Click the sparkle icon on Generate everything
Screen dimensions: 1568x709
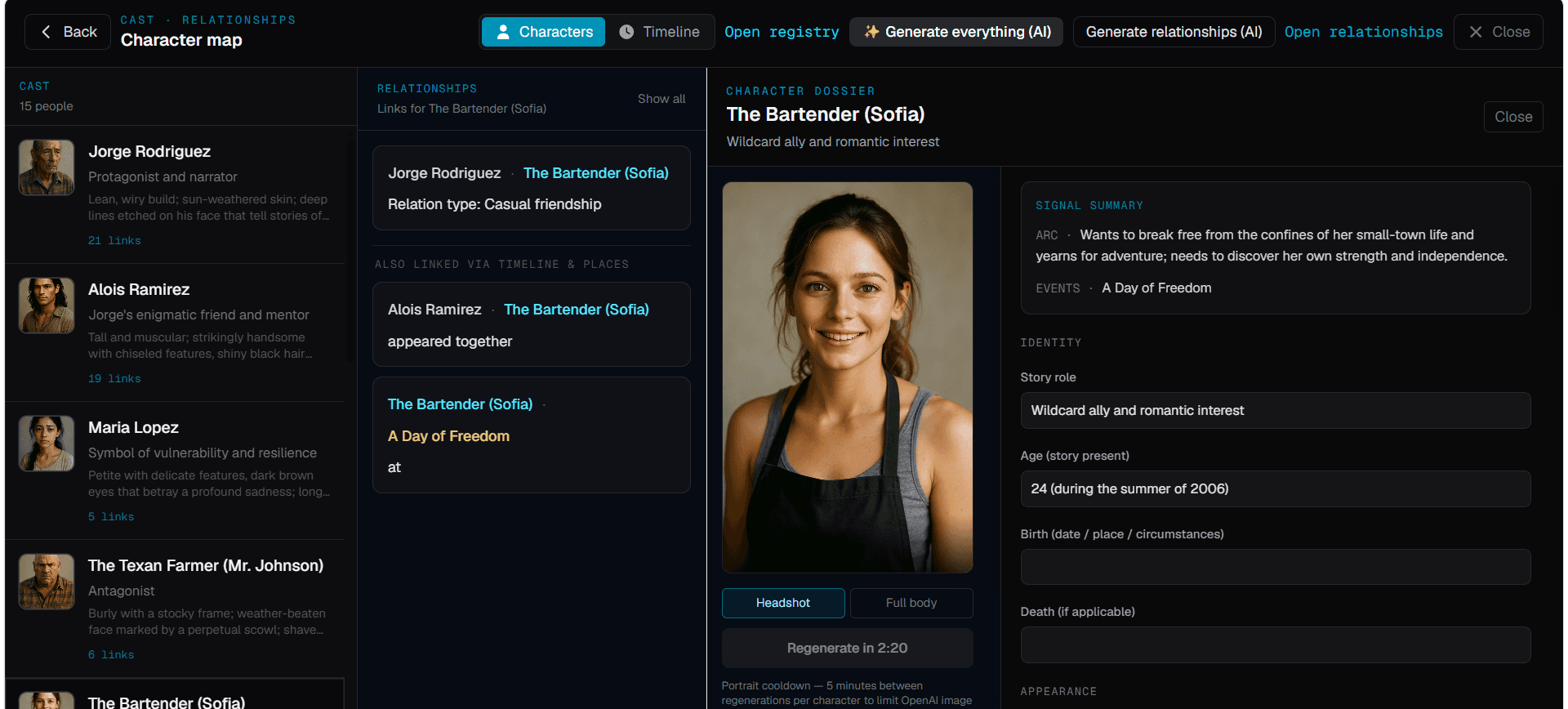click(871, 32)
